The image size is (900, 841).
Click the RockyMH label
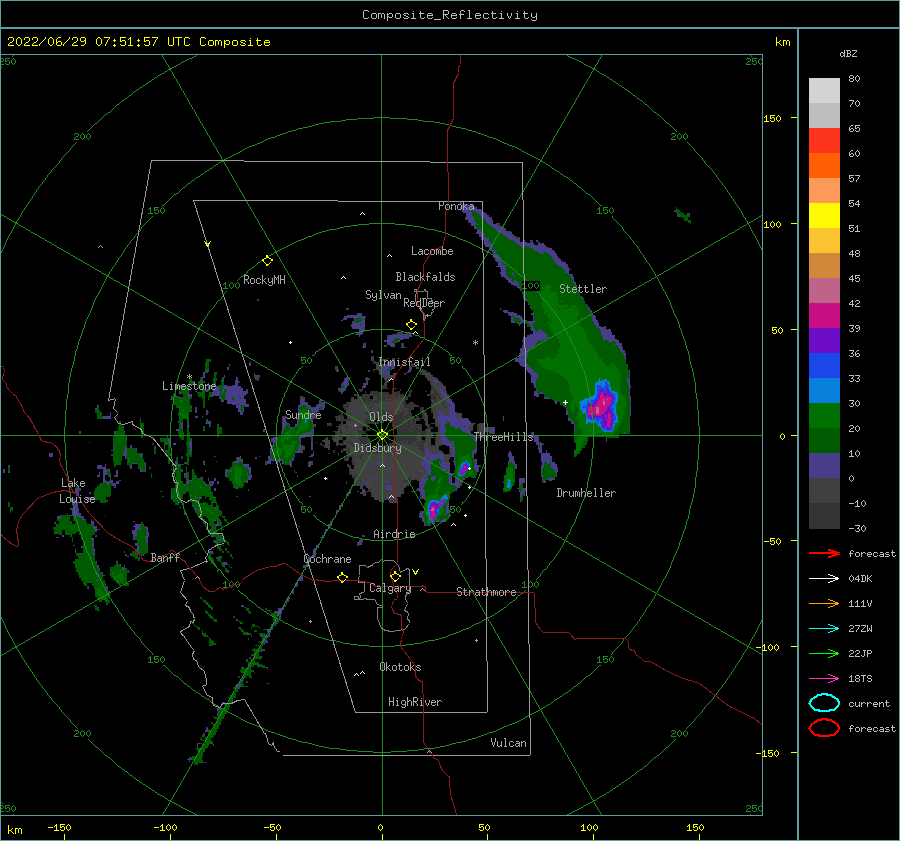click(264, 280)
